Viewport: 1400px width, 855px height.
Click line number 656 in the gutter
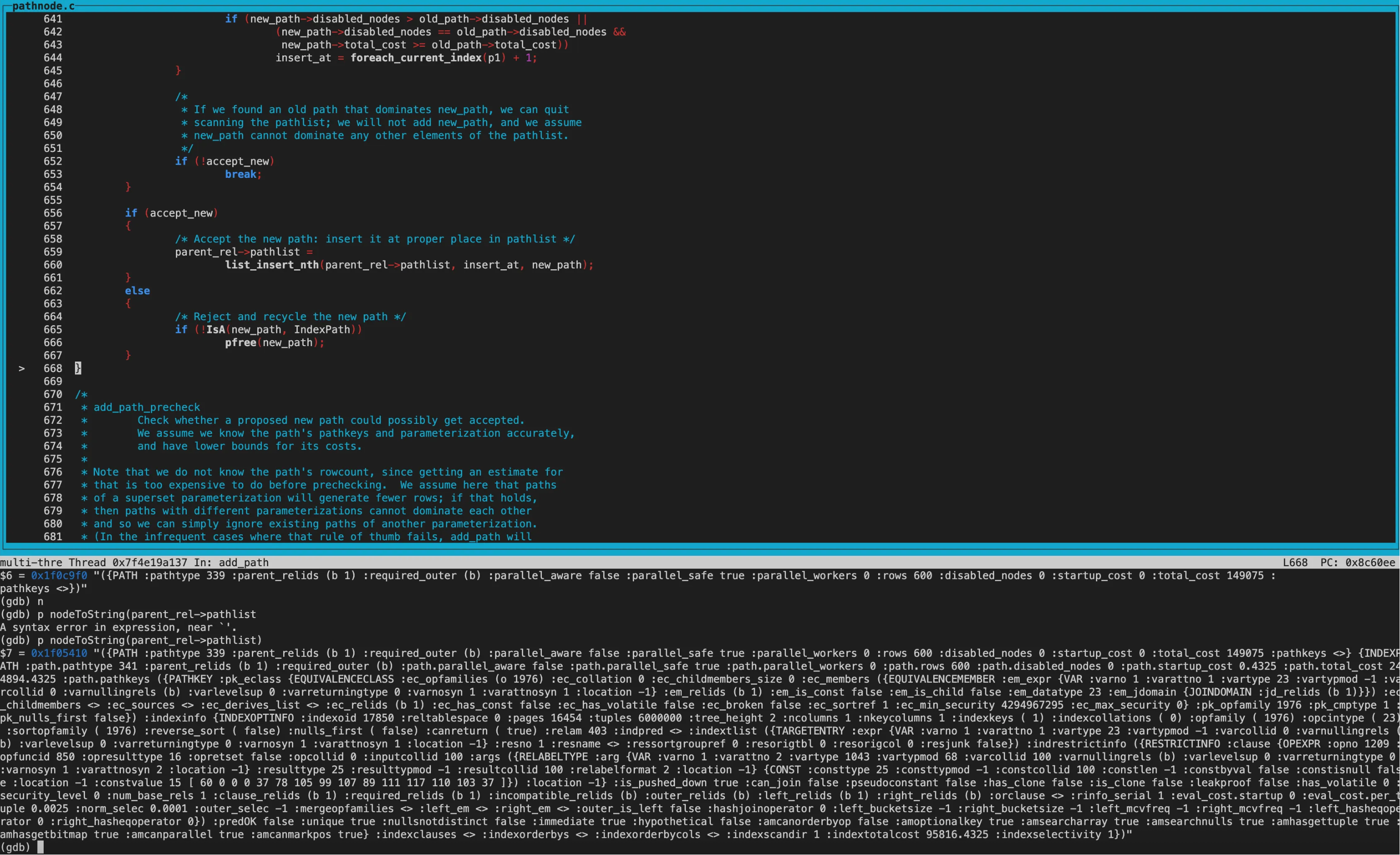(x=53, y=213)
